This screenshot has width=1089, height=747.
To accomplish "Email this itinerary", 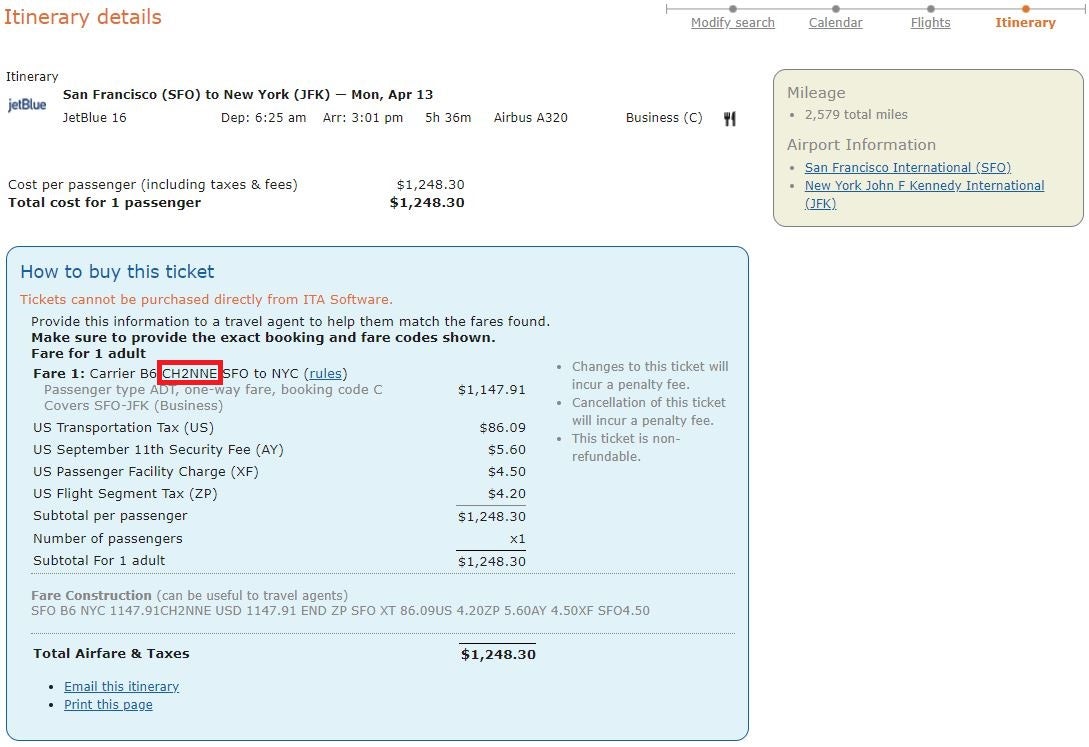I will [122, 687].
